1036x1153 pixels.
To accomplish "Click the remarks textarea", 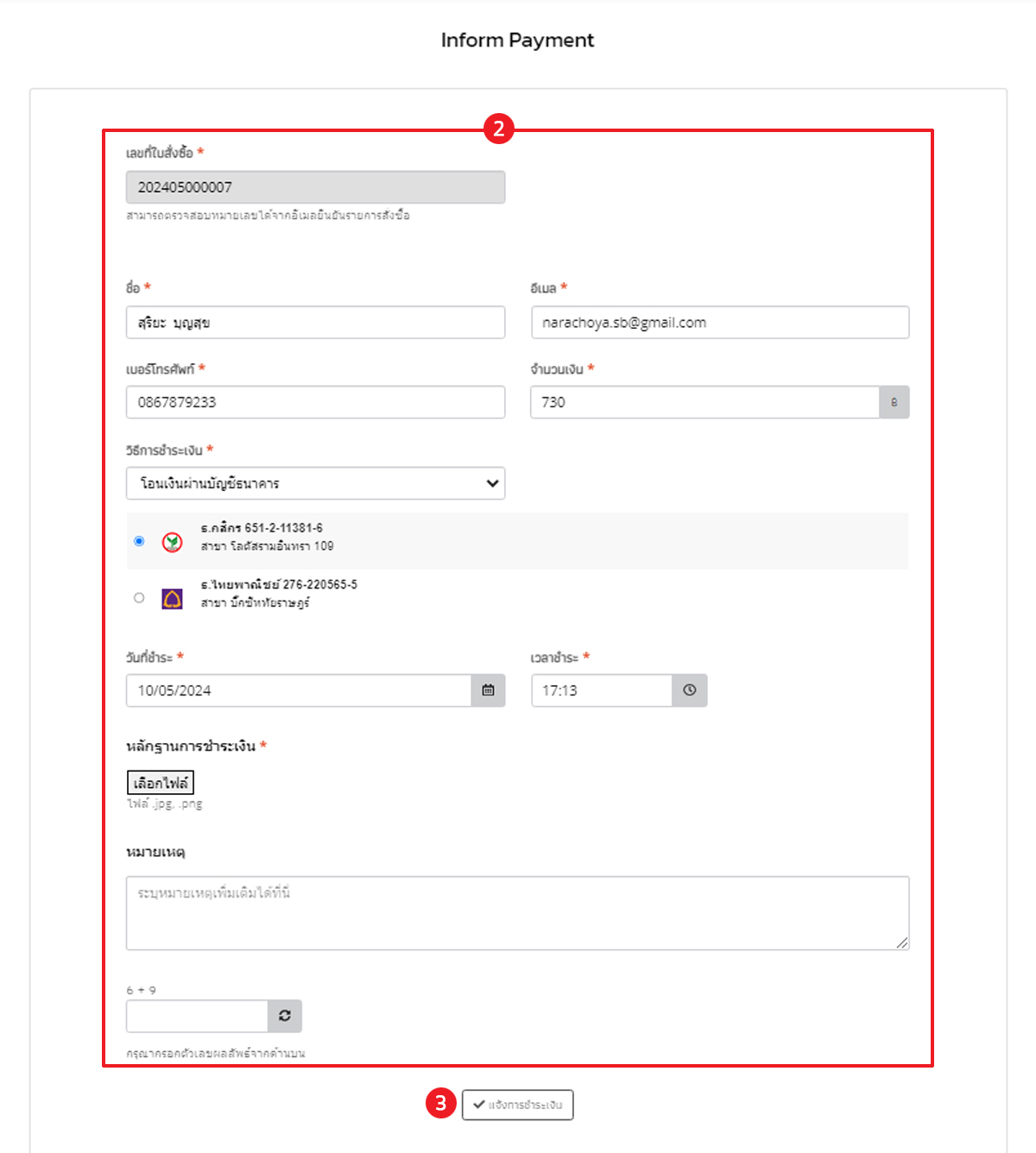I will [517, 913].
